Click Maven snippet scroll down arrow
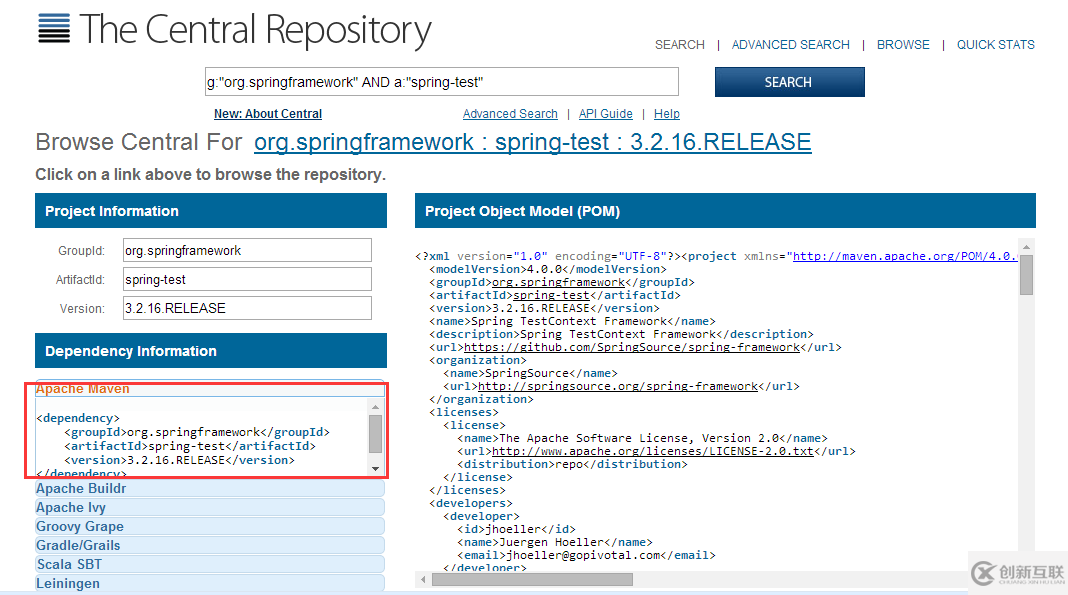The image size is (1068, 595). (375, 468)
